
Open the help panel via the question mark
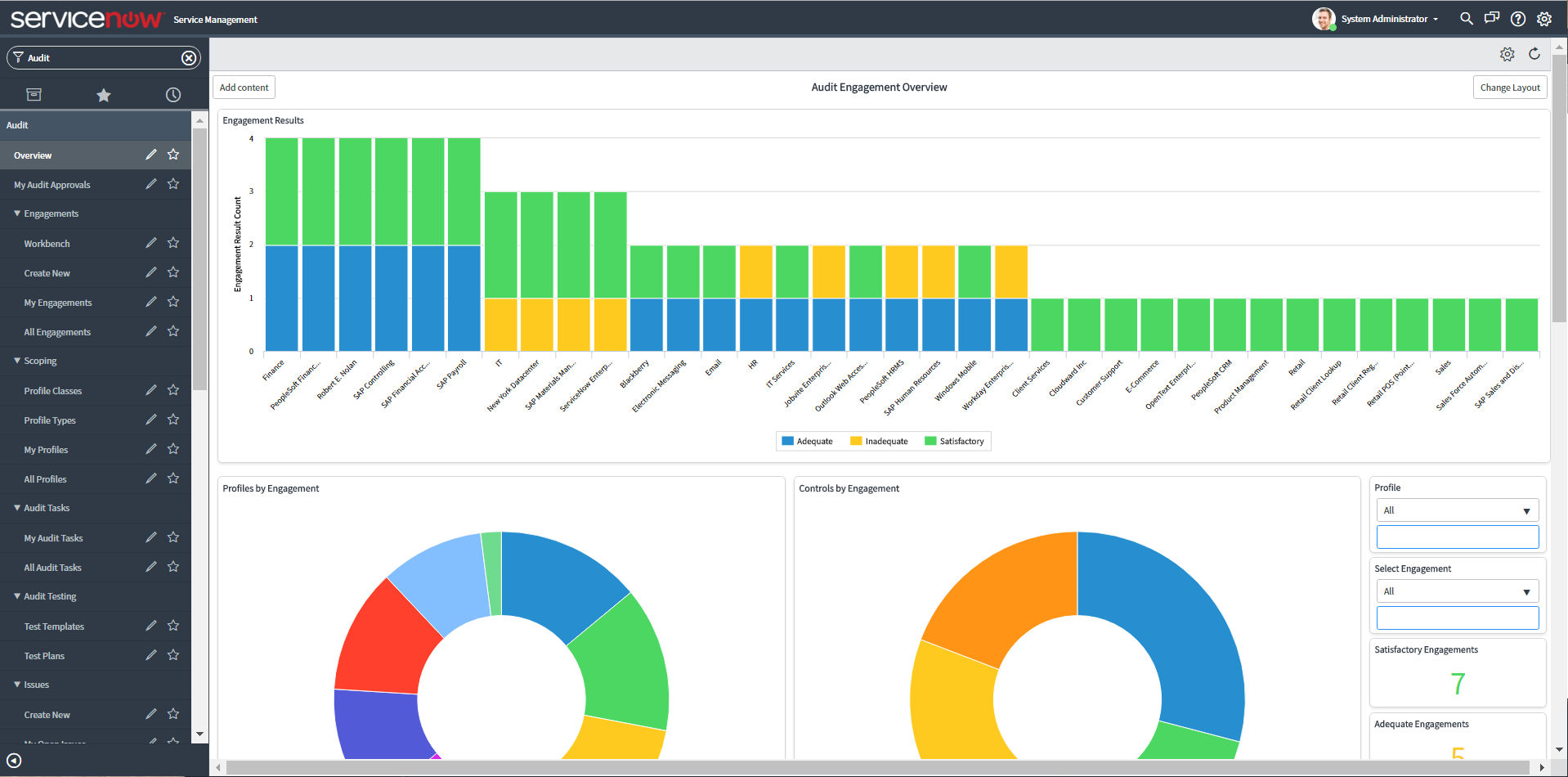tap(1517, 18)
